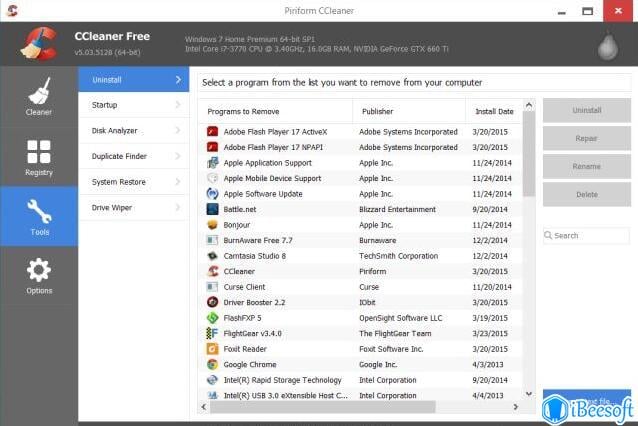Screen dimensions: 638x426
Task: Click chevron next to Startup
Action: tap(178, 105)
